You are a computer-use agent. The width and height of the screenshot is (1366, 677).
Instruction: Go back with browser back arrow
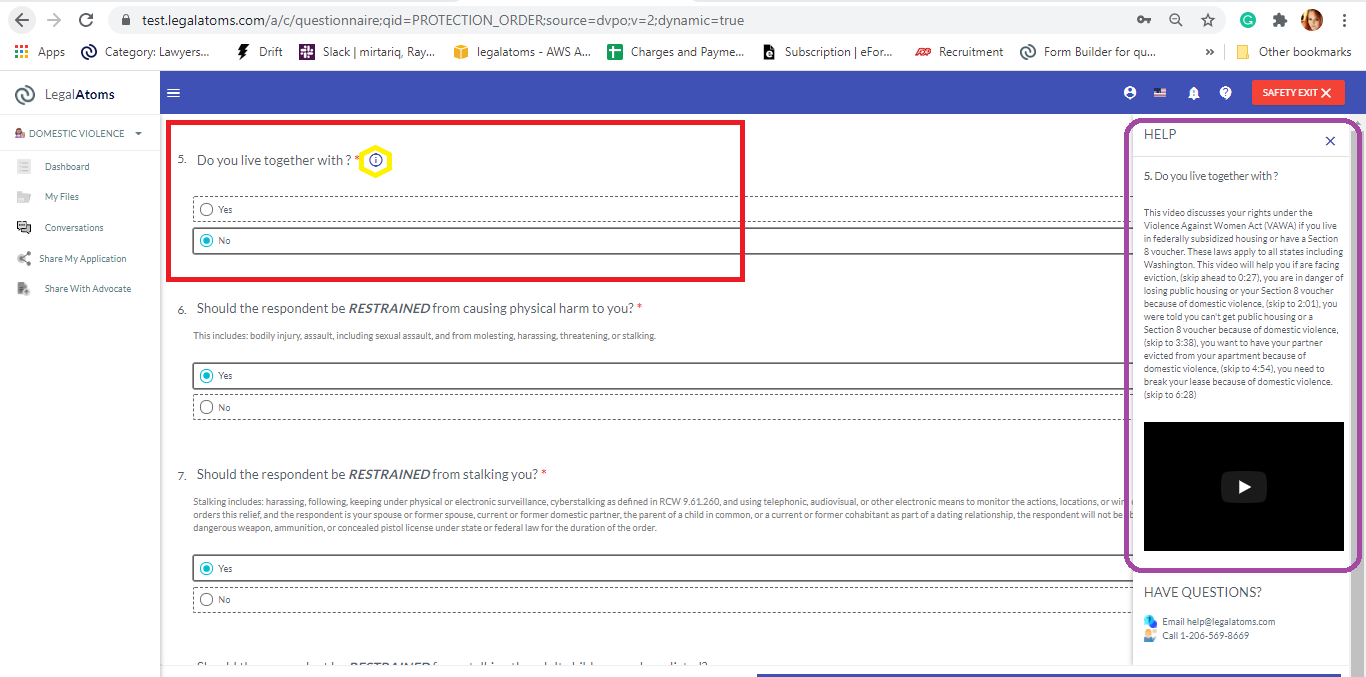click(22, 20)
